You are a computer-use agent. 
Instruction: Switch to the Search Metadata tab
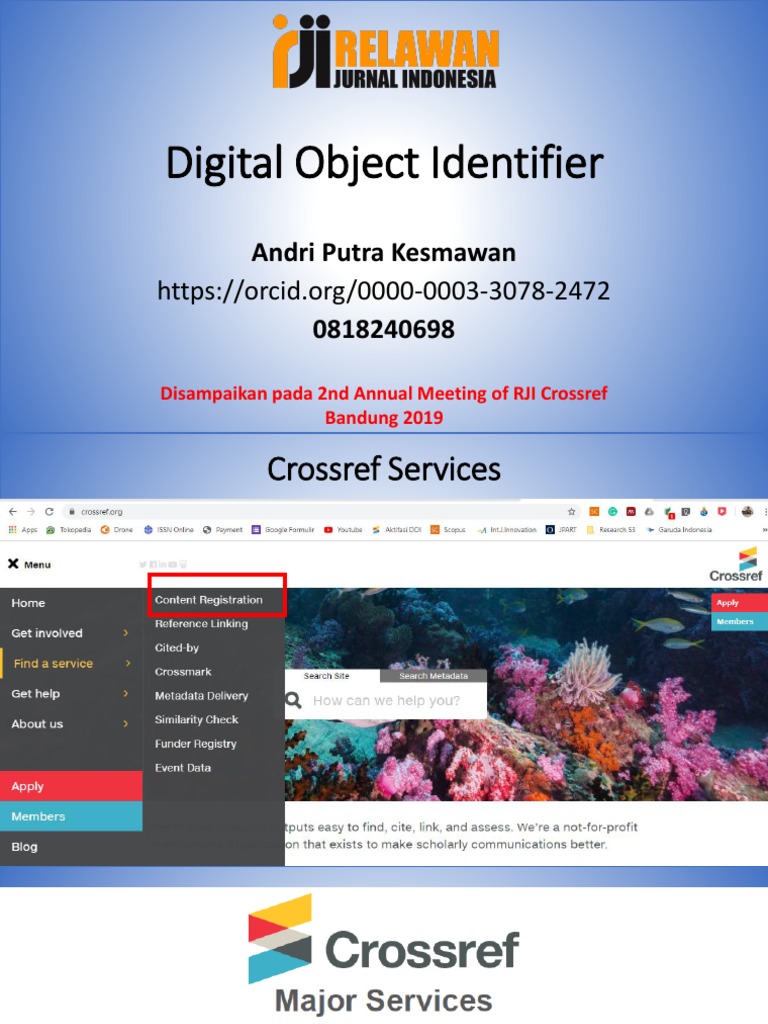pos(434,676)
